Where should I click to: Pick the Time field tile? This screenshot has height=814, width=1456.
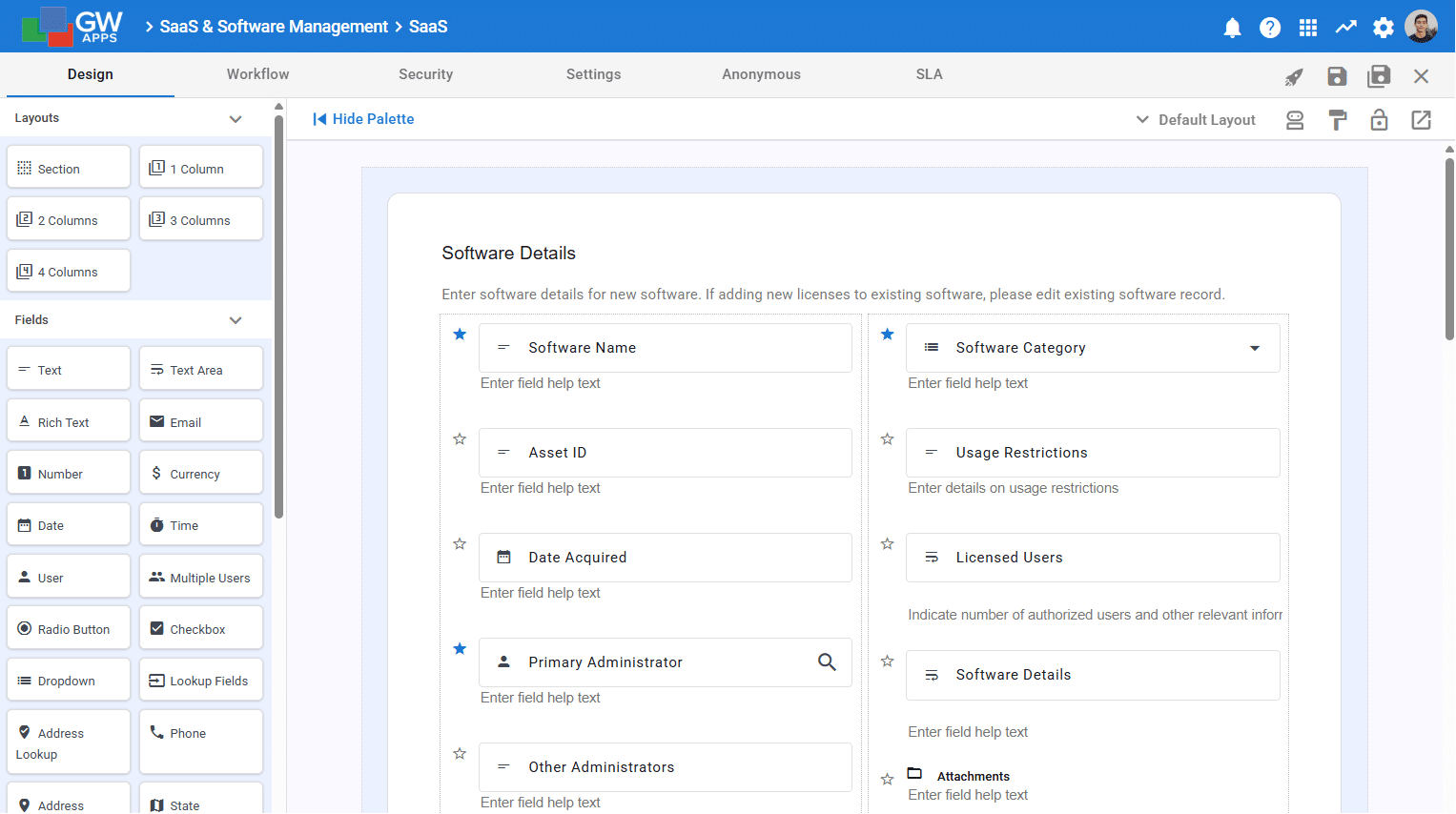coord(201,524)
